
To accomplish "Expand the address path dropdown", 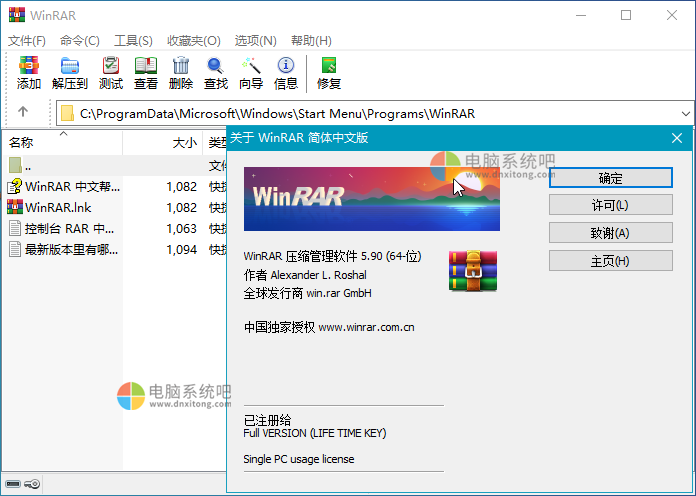I will (685, 114).
